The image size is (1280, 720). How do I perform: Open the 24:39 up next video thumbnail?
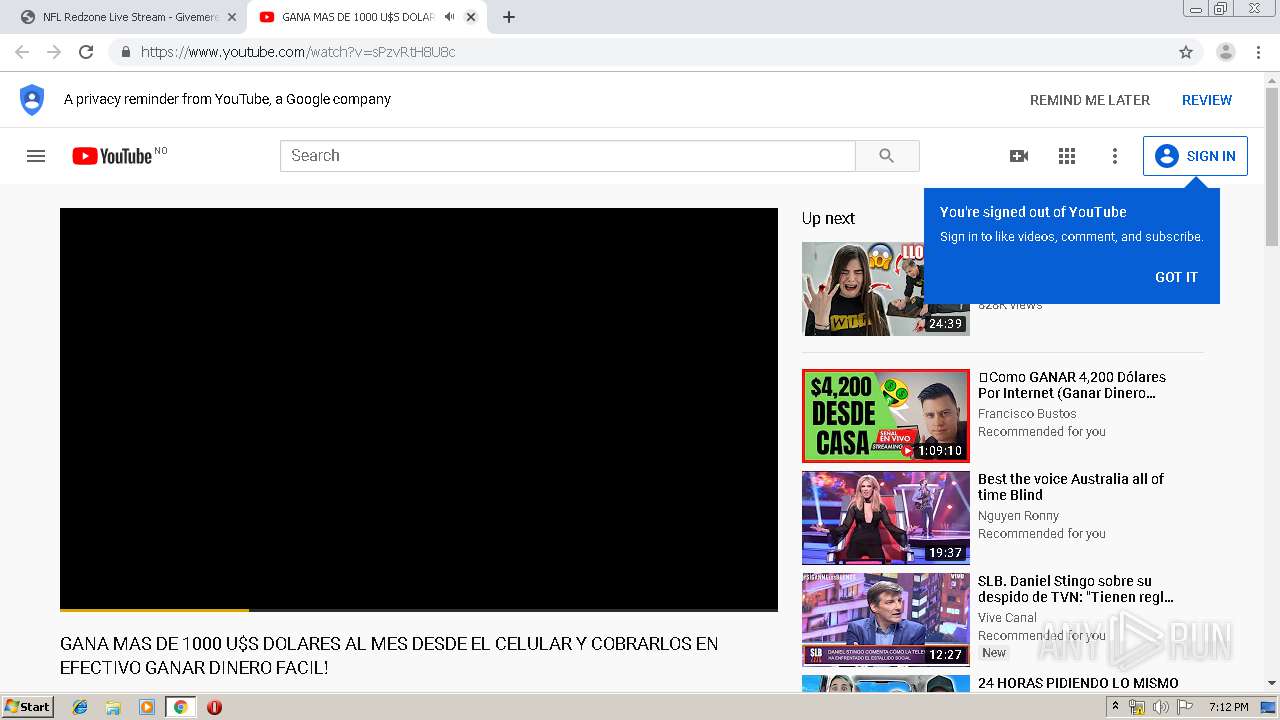[886, 289]
